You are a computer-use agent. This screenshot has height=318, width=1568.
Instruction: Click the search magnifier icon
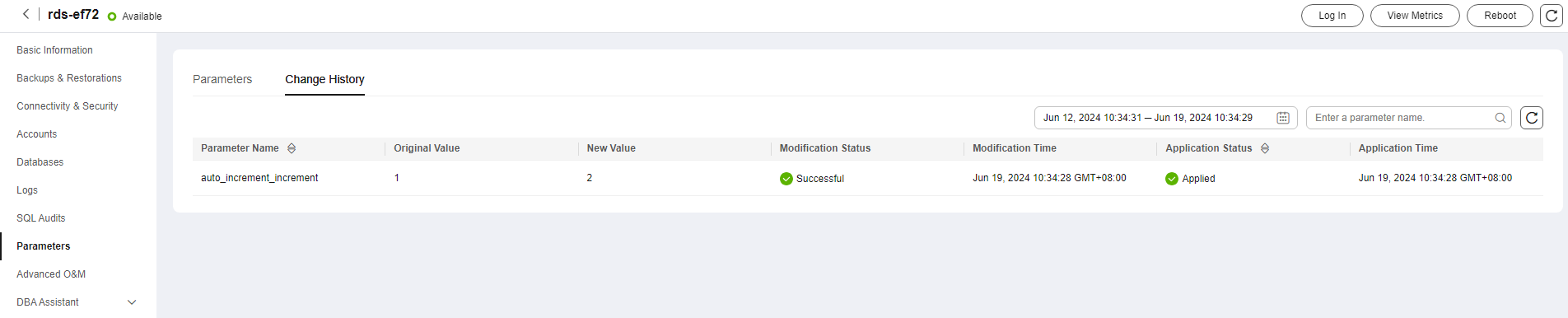(1500, 118)
